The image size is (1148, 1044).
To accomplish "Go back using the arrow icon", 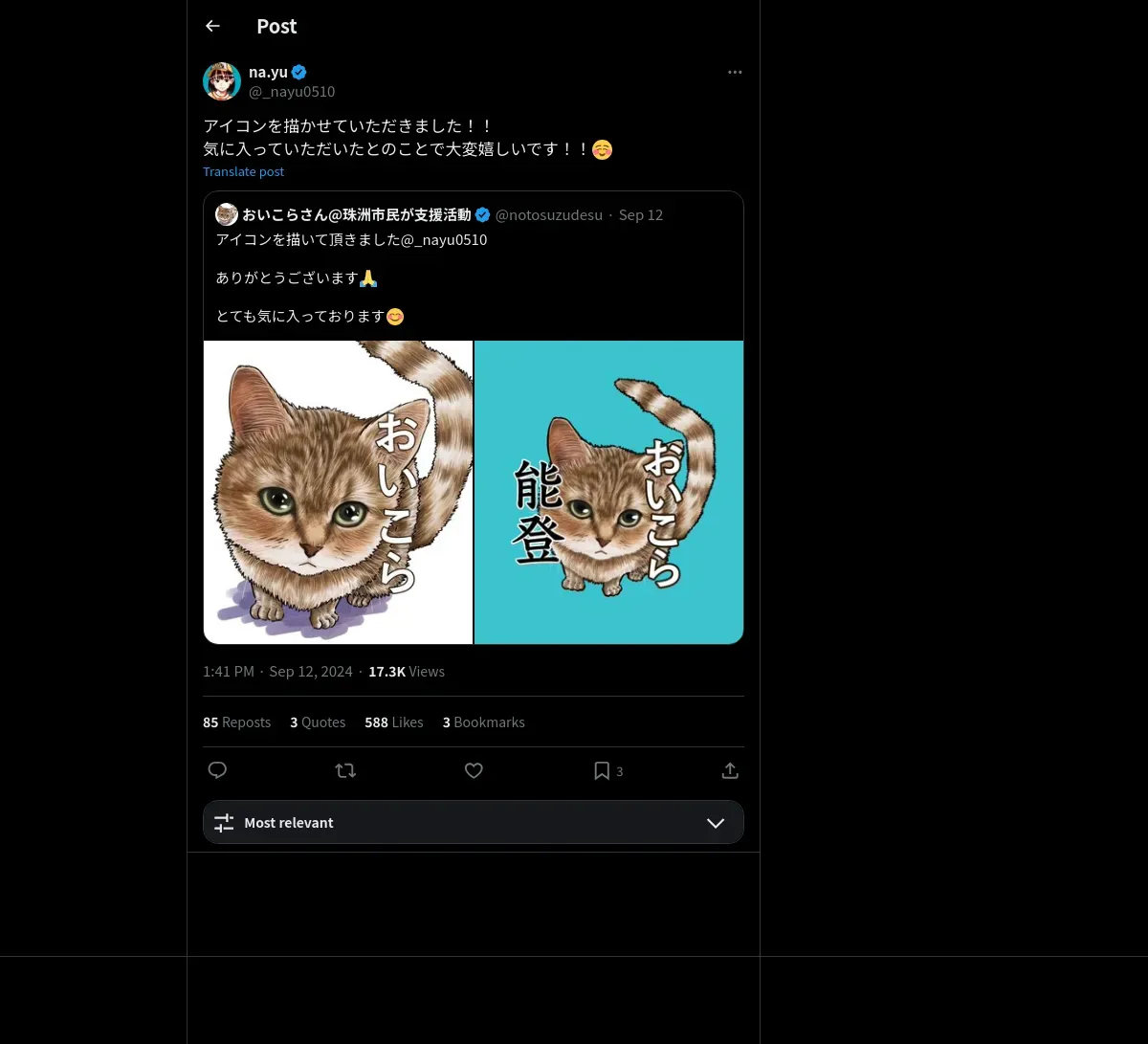I will point(212,26).
